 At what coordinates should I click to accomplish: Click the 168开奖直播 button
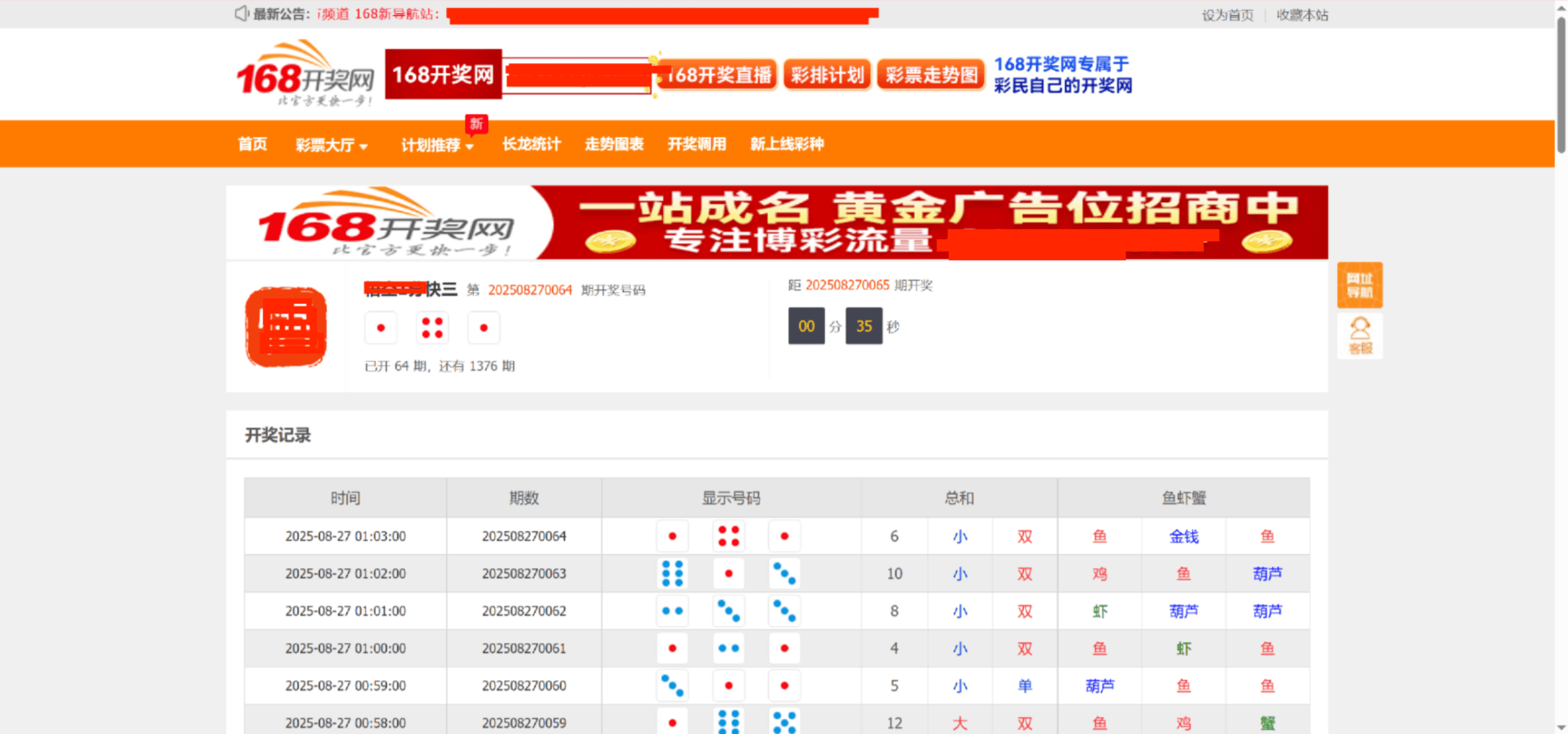pyautogui.click(x=718, y=75)
